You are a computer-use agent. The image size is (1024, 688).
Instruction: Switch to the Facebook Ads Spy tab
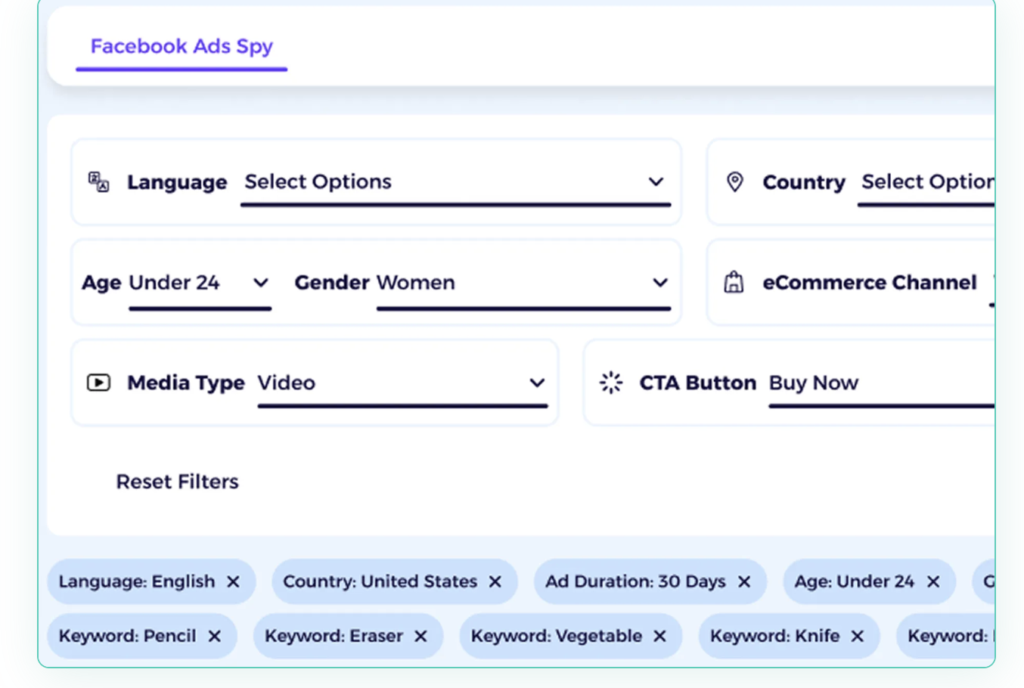click(181, 46)
